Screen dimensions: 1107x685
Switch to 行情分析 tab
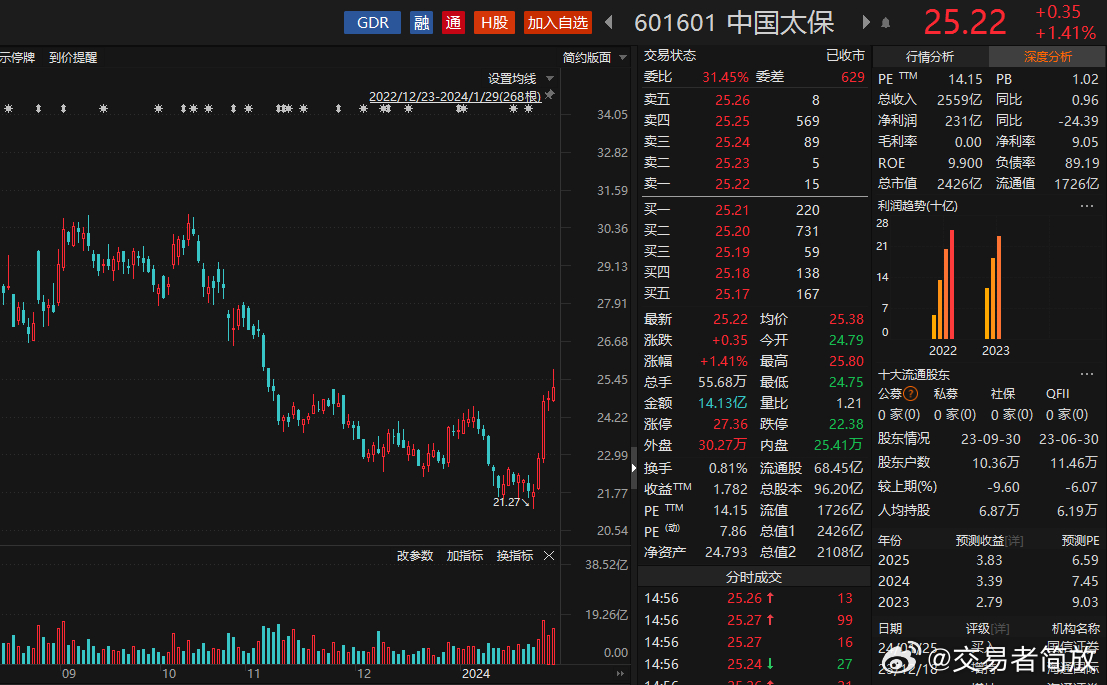coord(930,56)
